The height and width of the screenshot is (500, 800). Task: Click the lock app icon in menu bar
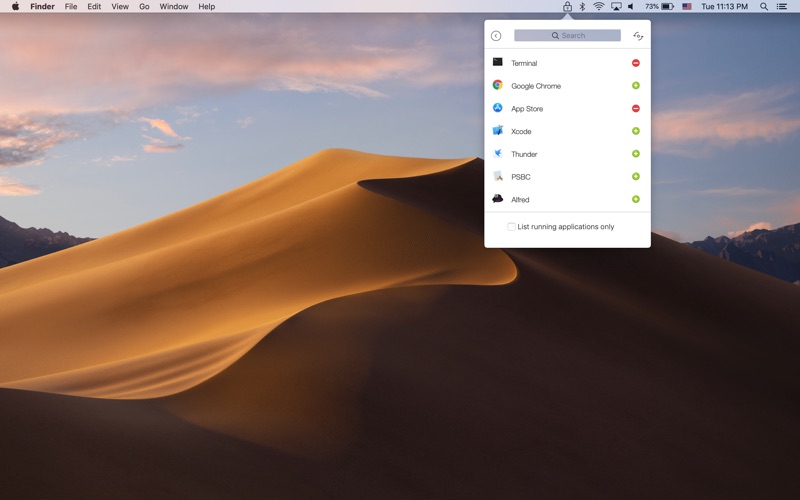pos(567,7)
